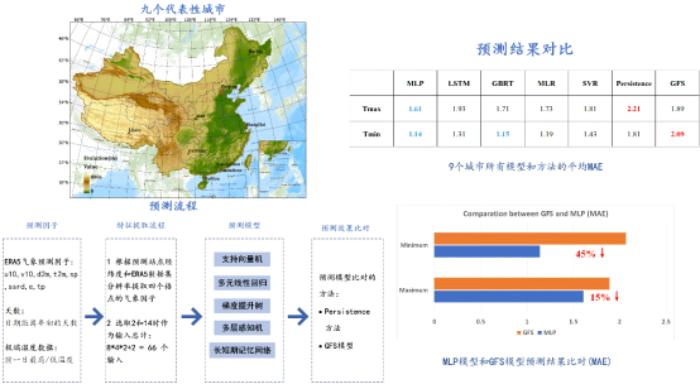Click the China elevation map image
The width and height of the screenshot is (700, 384).
click(188, 109)
